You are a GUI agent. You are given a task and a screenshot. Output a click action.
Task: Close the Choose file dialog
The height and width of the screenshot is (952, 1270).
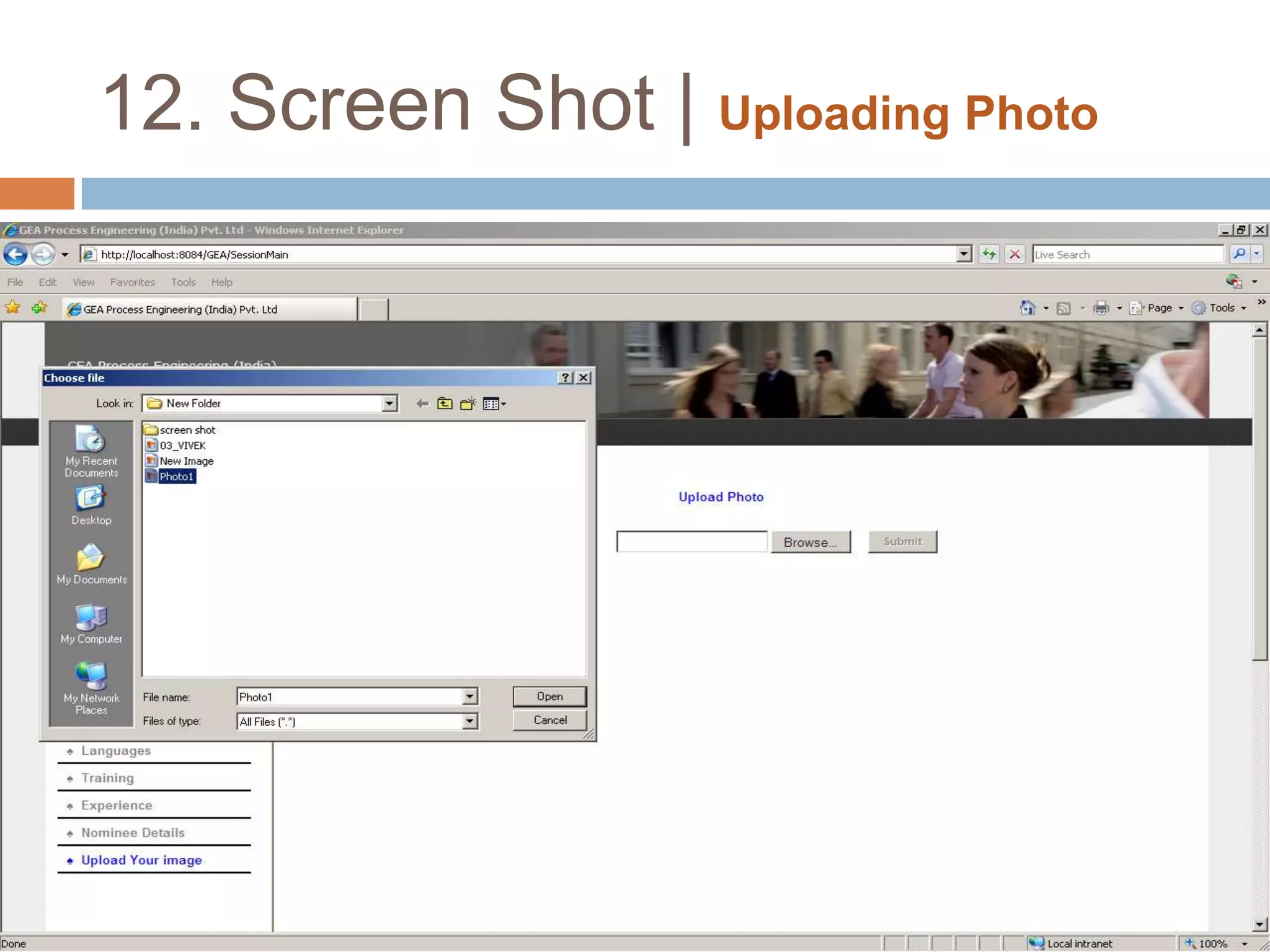(x=584, y=377)
